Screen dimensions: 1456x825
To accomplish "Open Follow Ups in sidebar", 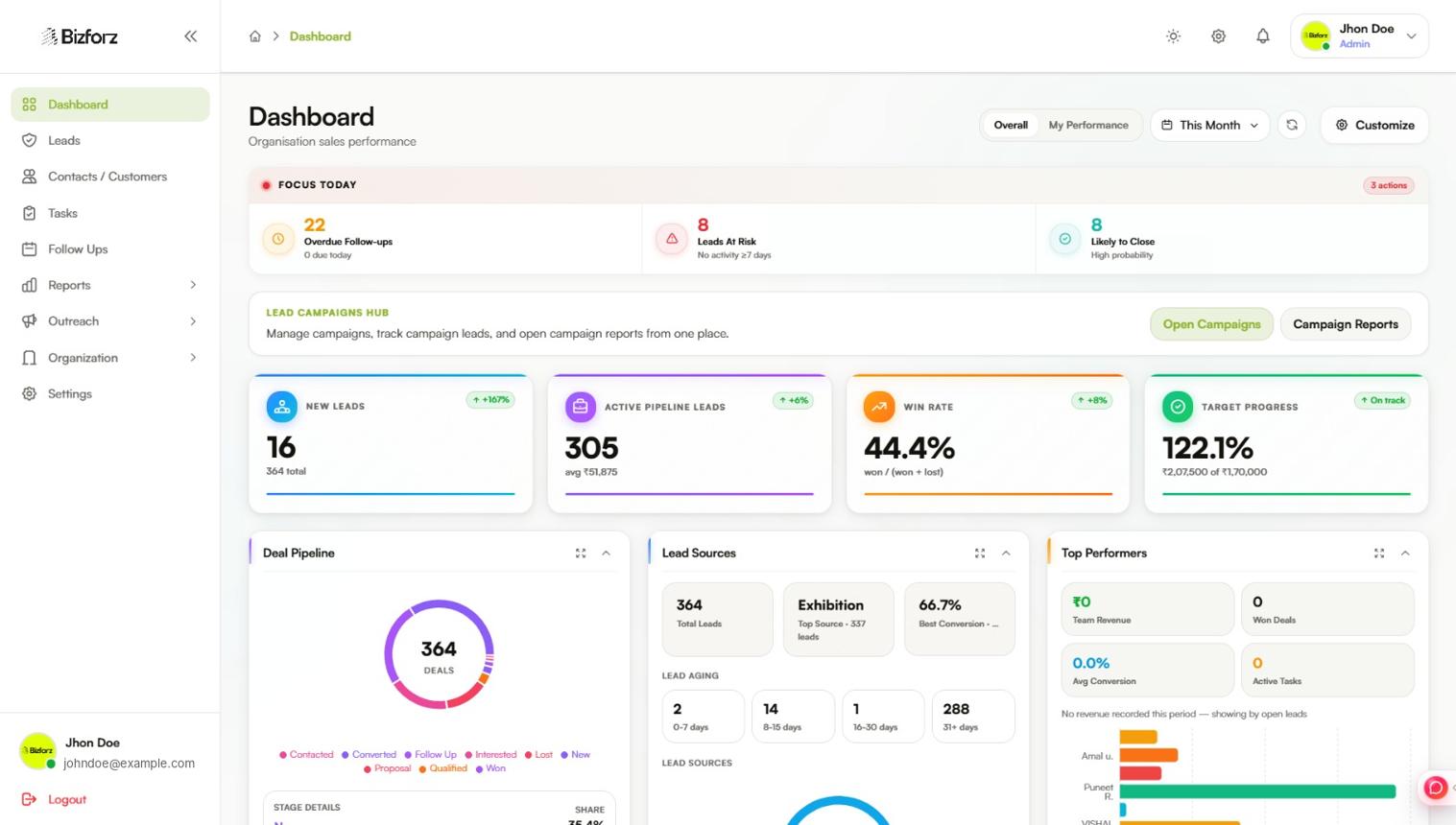I will tap(110, 249).
